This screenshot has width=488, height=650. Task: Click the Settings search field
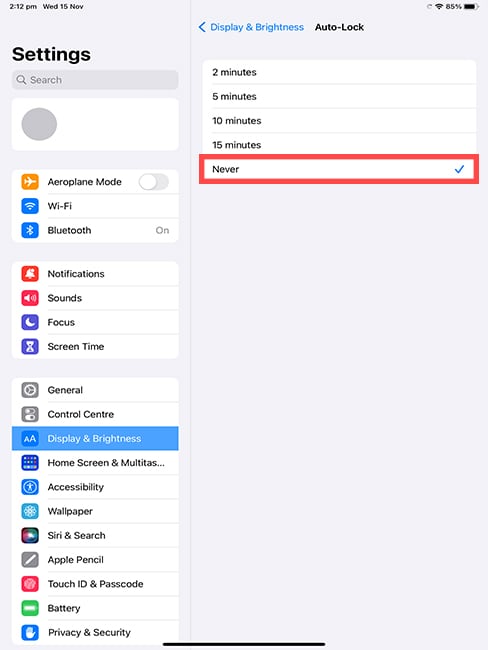pyautogui.click(x=95, y=80)
